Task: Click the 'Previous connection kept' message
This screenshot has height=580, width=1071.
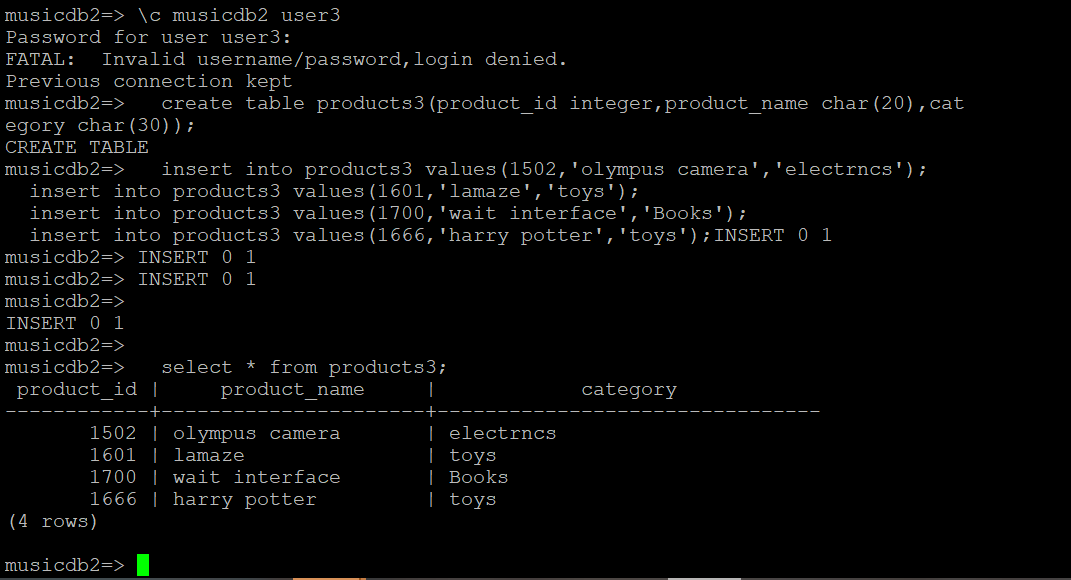Action: click(148, 82)
